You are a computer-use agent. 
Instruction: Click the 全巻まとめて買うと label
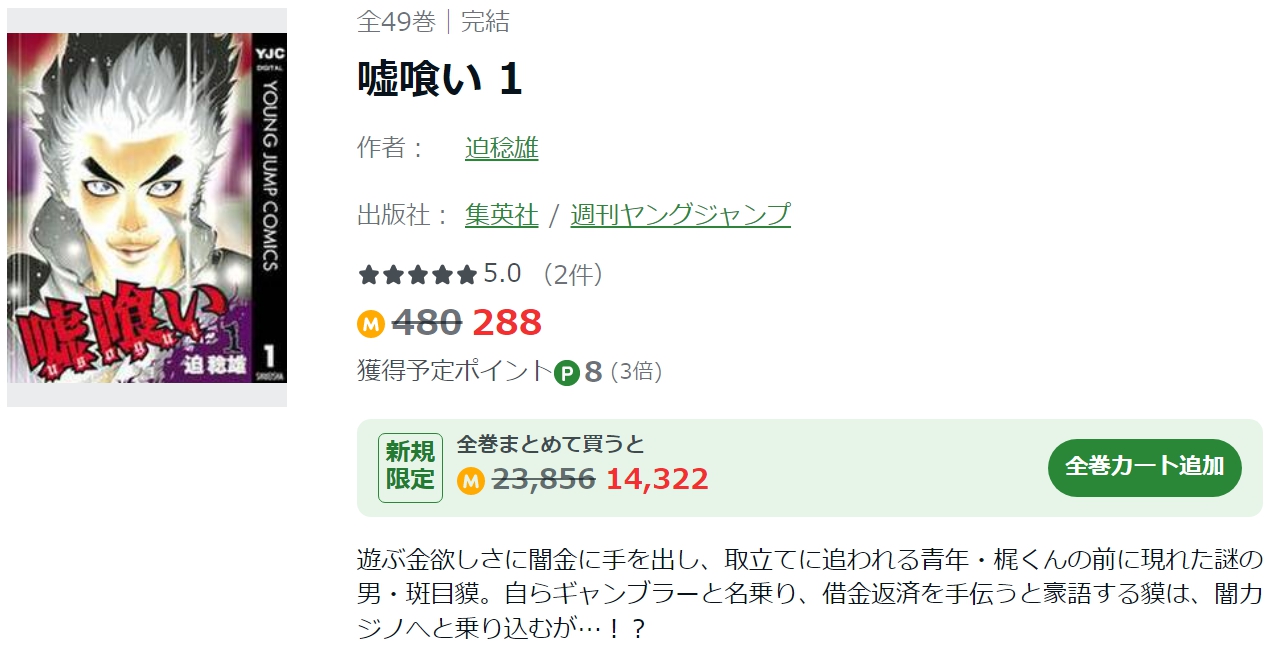551,444
